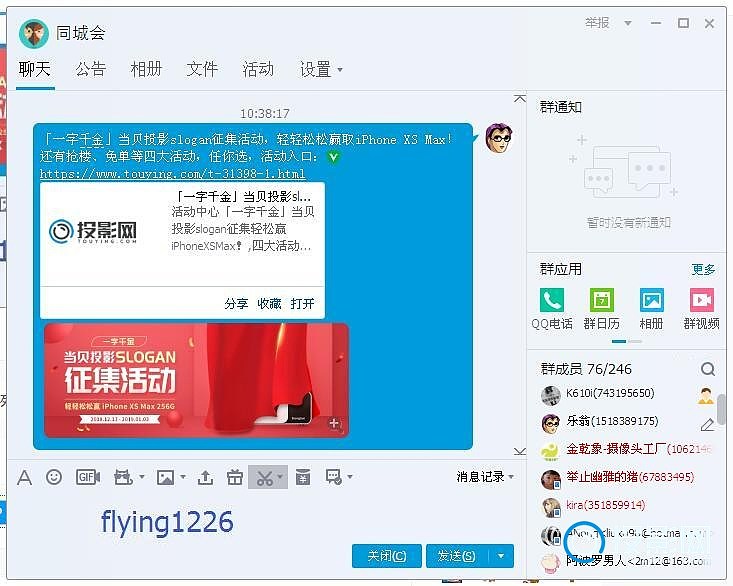Click the 关闭(C) button

click(x=387, y=556)
